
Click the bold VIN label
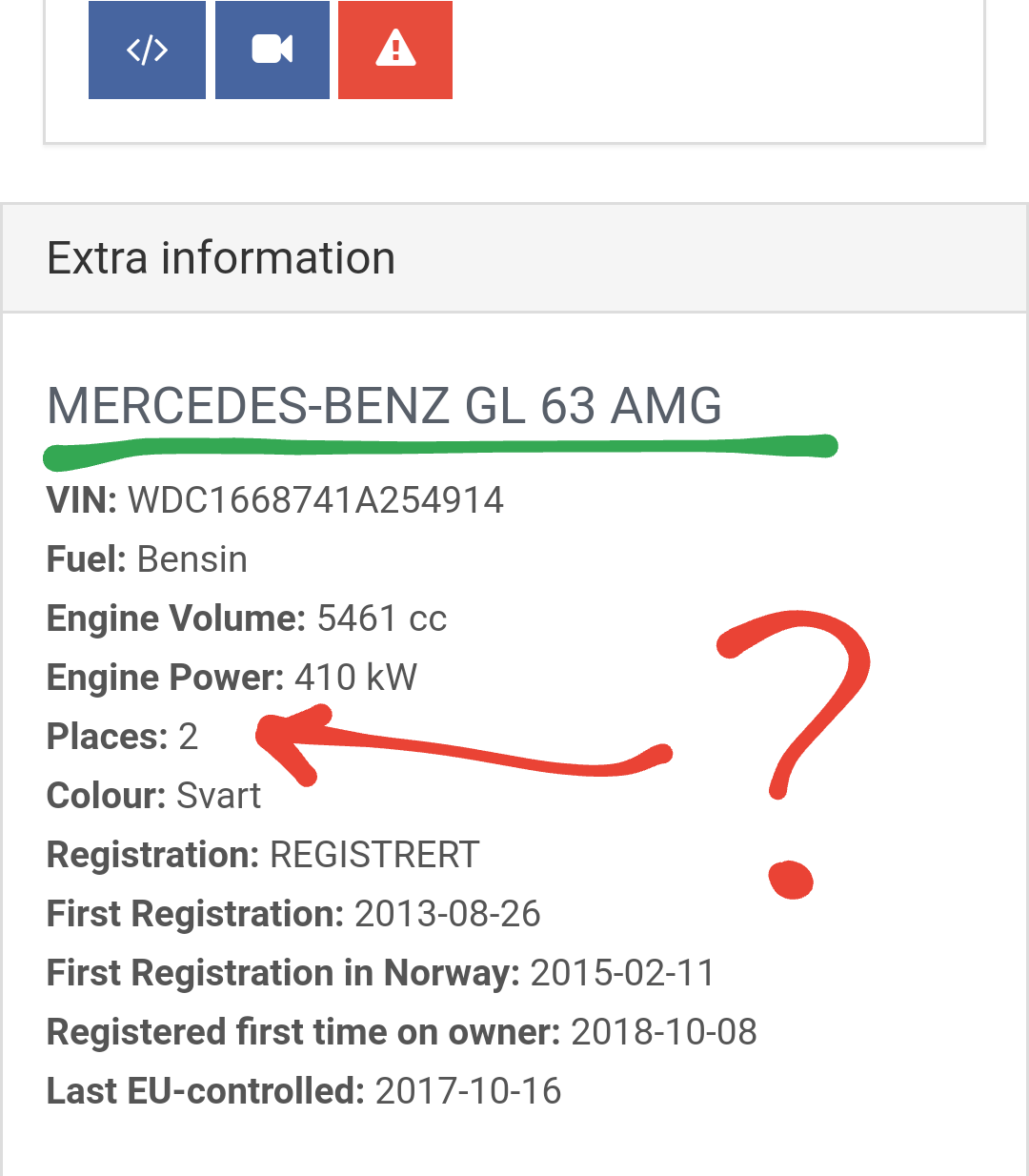tap(81, 500)
